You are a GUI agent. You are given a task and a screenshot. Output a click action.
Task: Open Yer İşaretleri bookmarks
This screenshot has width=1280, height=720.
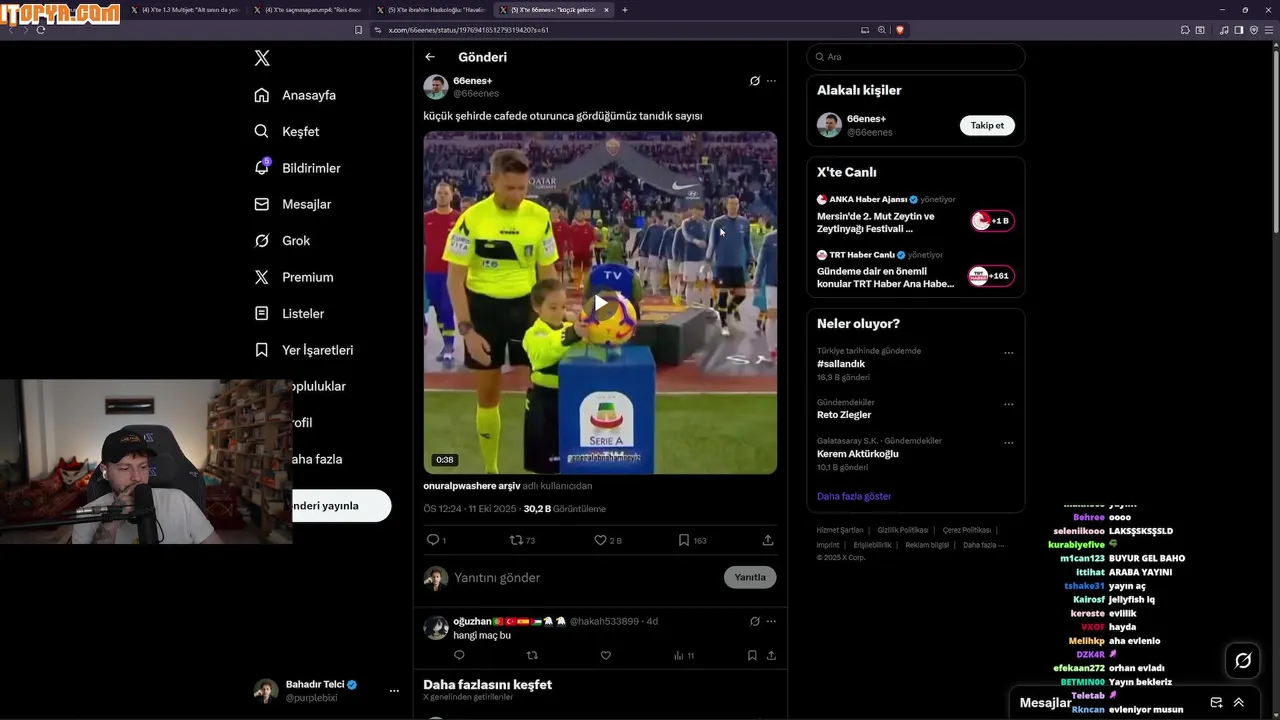pos(303,350)
